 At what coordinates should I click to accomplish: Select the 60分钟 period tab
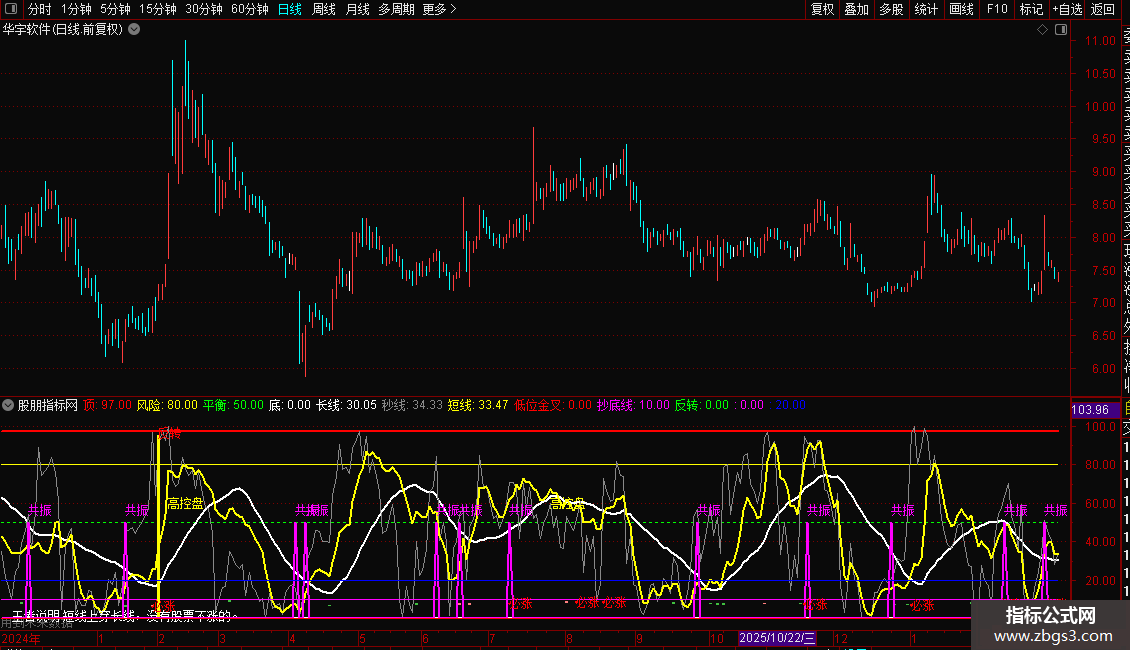point(249,9)
